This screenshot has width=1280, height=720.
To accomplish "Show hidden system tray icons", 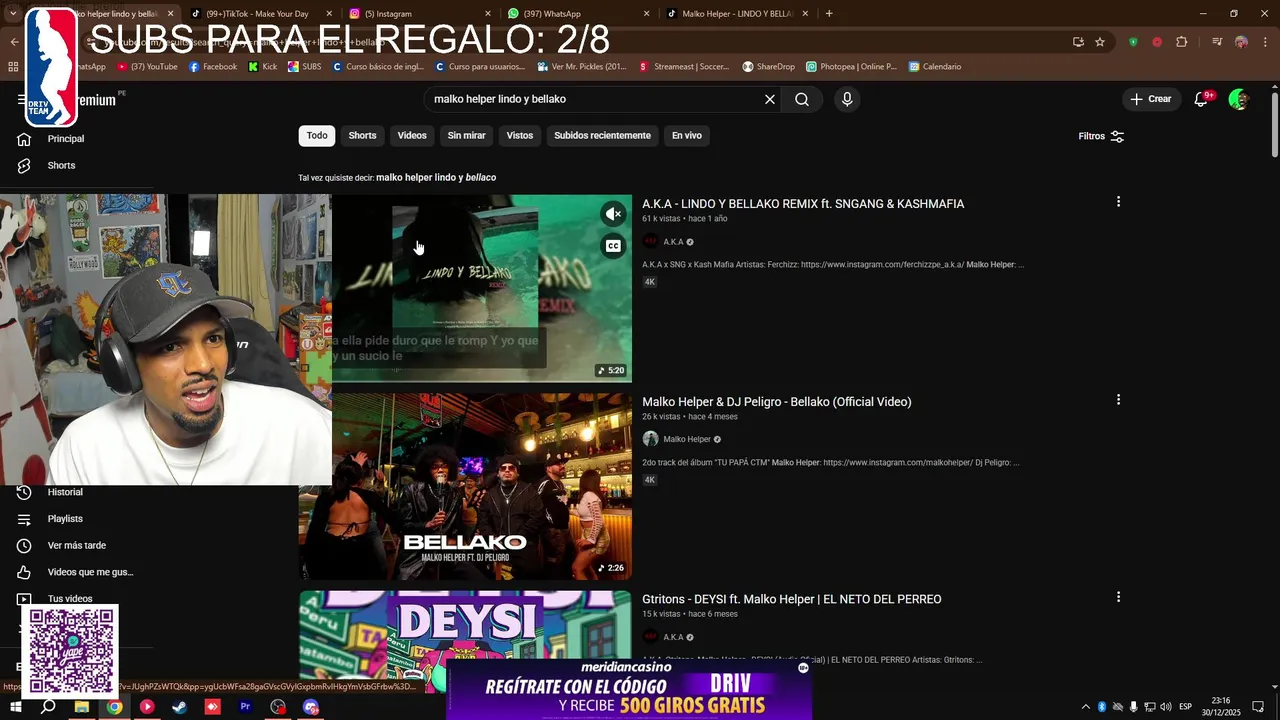I will (x=1086, y=707).
